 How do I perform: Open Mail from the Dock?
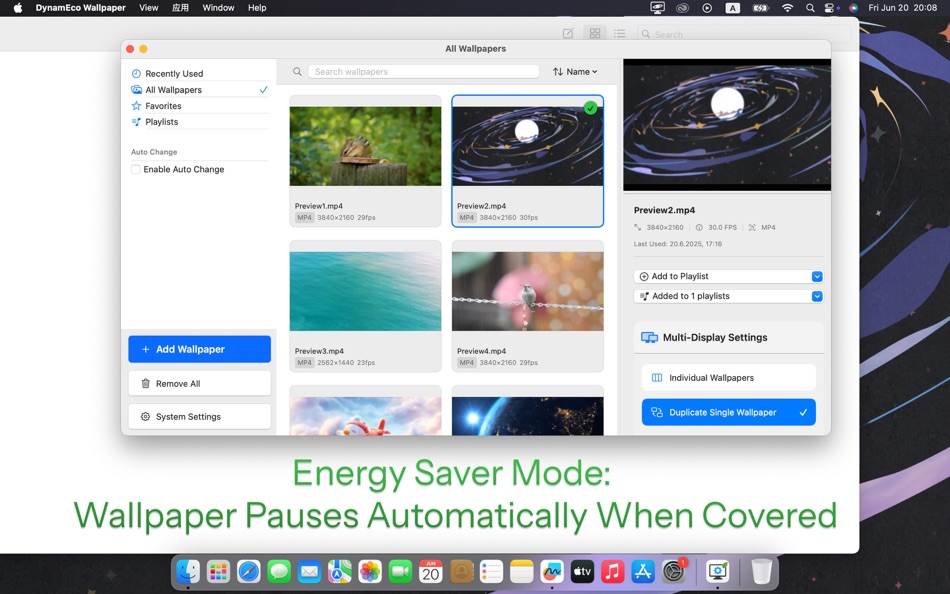pyautogui.click(x=309, y=571)
